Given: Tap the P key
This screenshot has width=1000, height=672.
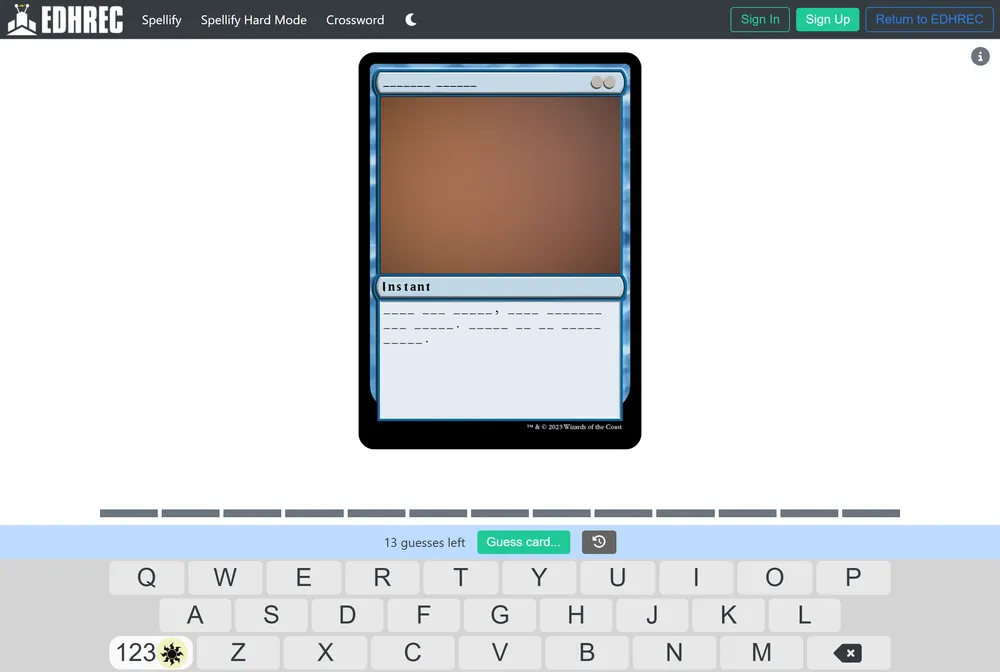Looking at the screenshot, I should tap(853, 578).
